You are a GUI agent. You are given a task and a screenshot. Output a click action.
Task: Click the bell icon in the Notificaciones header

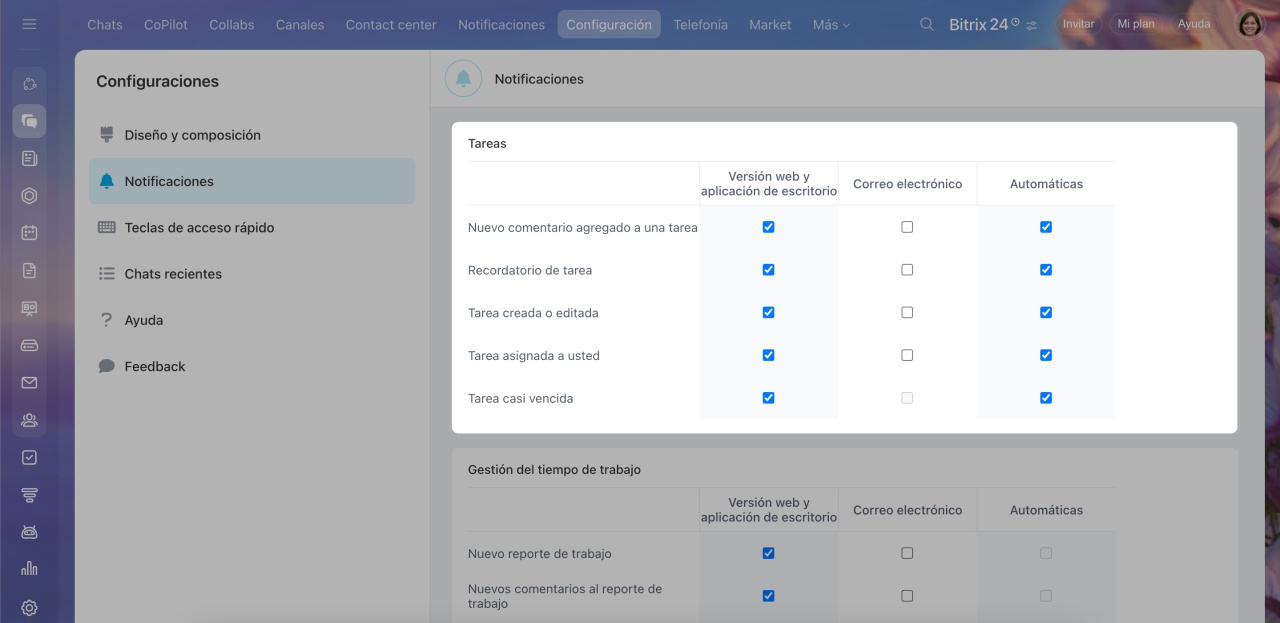coord(463,79)
